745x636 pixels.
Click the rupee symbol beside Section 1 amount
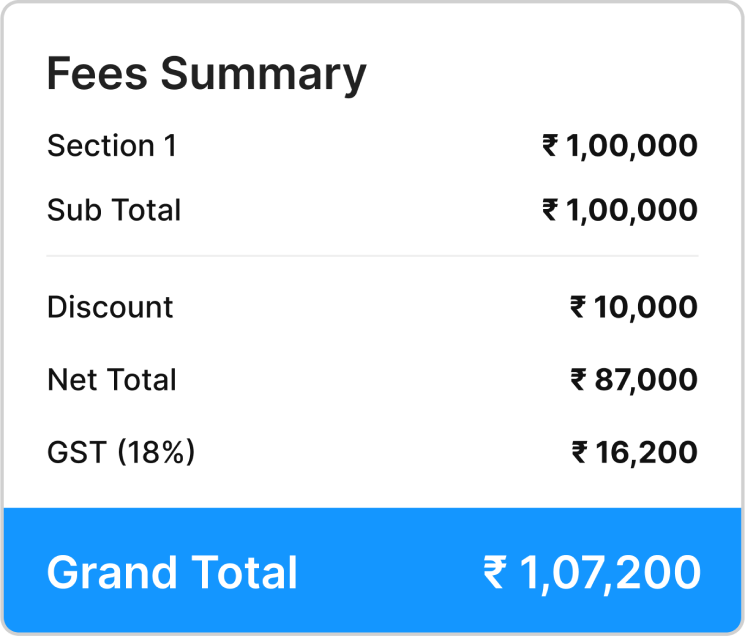pyautogui.click(x=550, y=145)
